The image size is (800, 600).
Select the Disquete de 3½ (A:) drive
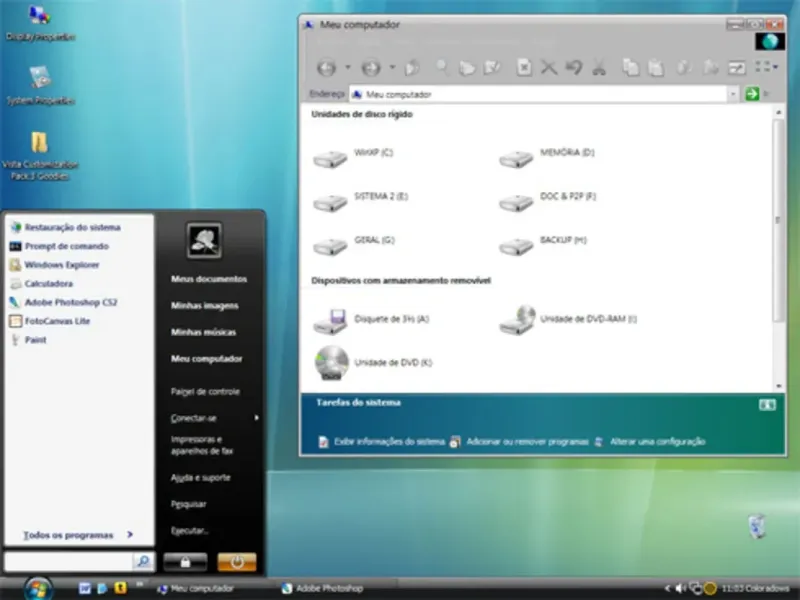[371, 320]
